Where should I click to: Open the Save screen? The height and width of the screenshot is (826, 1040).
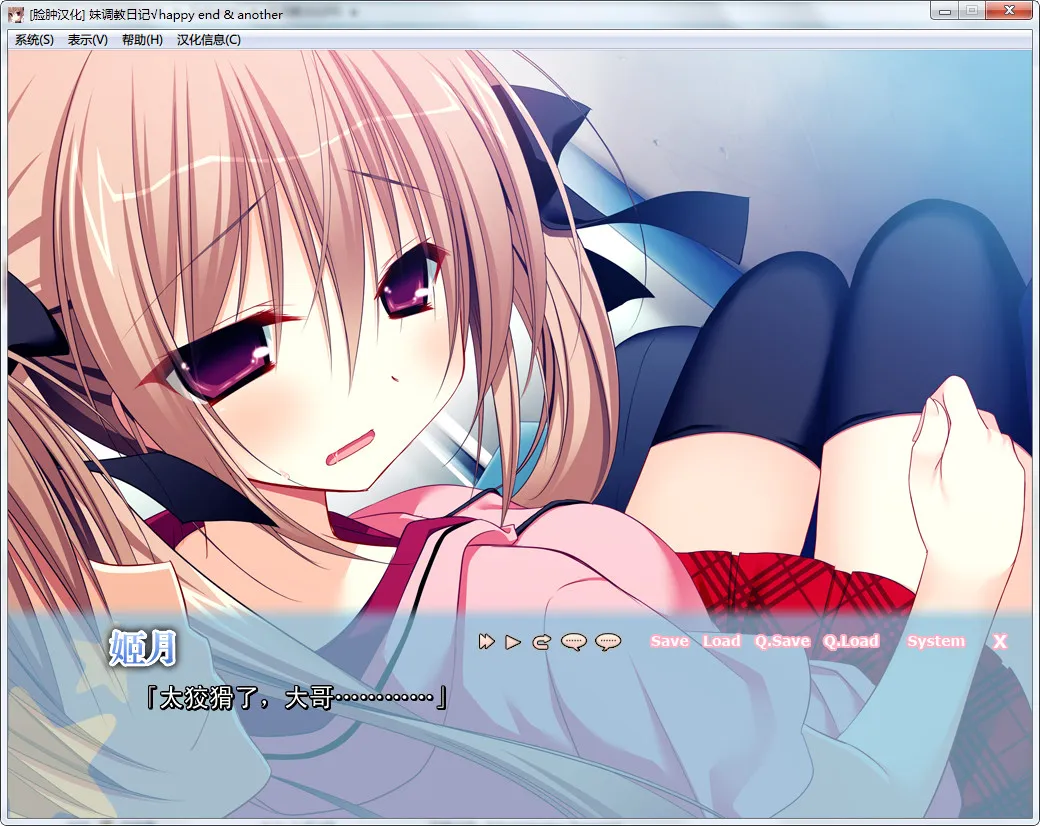669,642
